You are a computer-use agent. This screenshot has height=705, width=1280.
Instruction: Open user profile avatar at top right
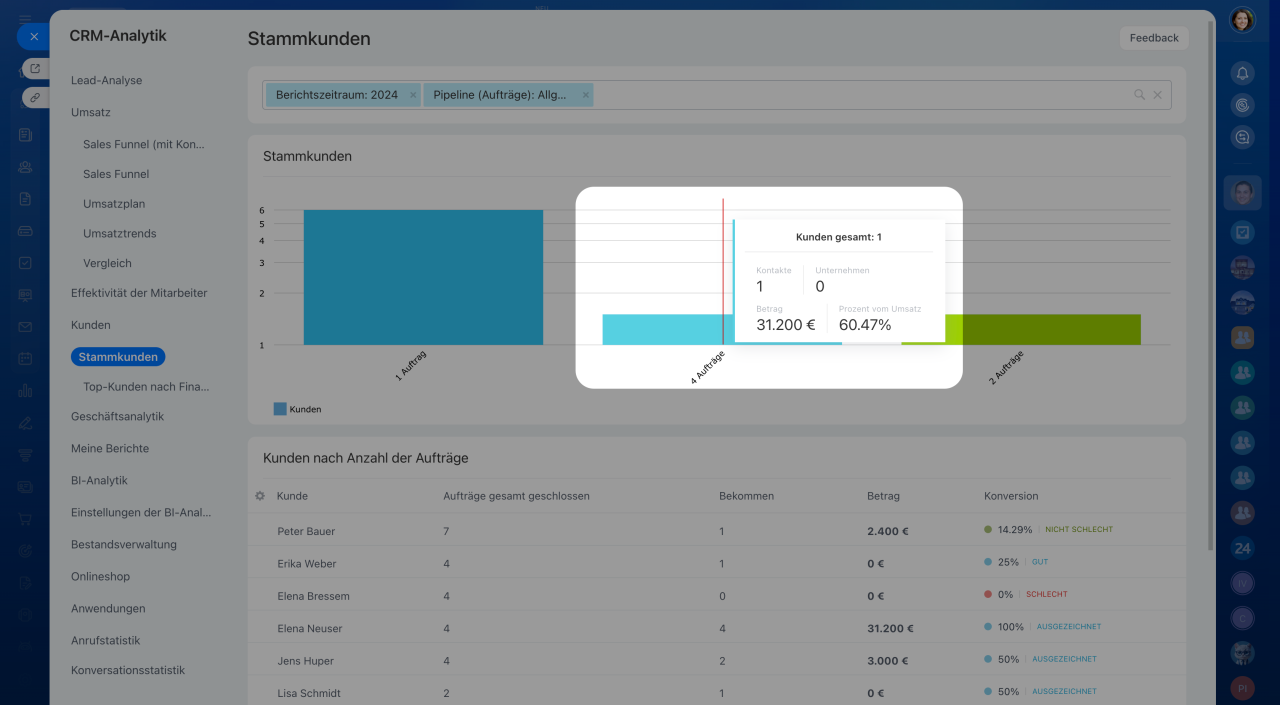(x=1242, y=20)
